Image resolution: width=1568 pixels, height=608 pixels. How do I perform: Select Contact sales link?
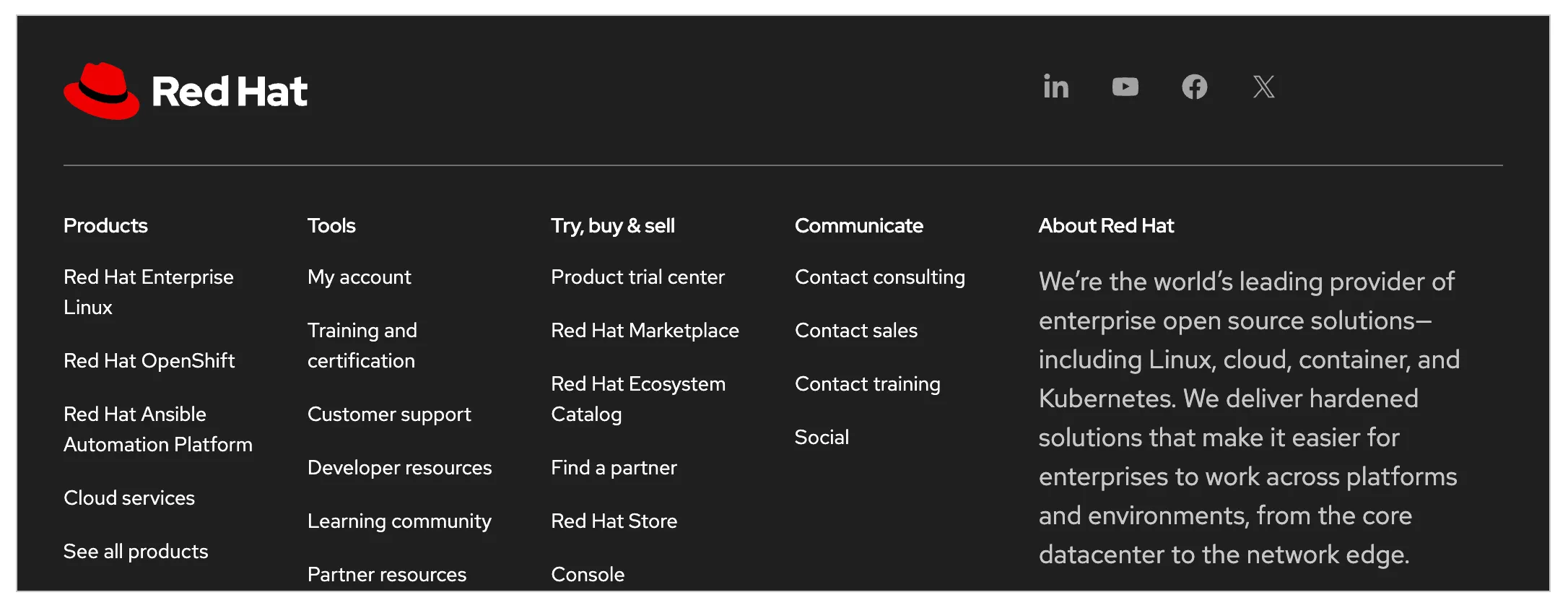(856, 330)
